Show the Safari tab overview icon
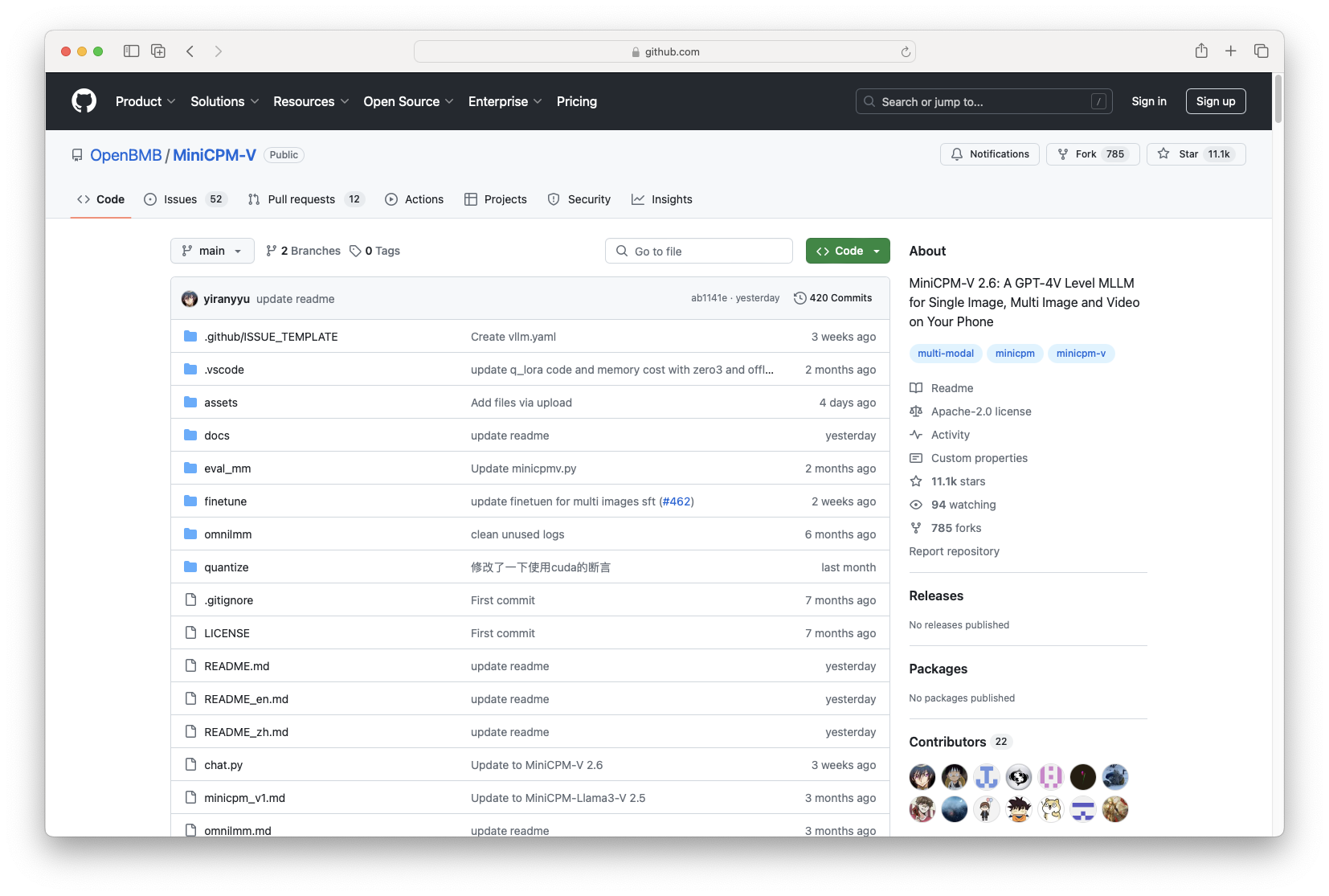 pyautogui.click(x=1261, y=51)
